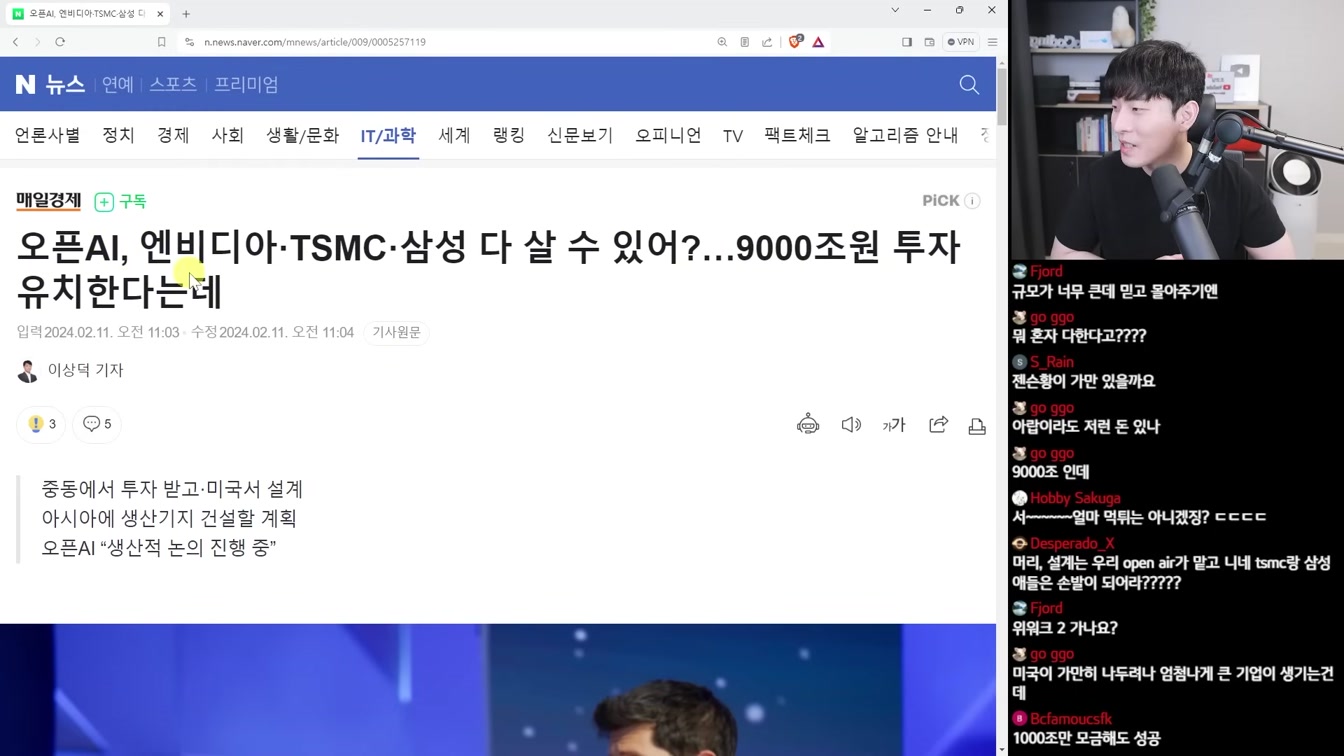This screenshot has width=1344, height=756.
Task: Select the 정치 tab
Action: (118, 135)
